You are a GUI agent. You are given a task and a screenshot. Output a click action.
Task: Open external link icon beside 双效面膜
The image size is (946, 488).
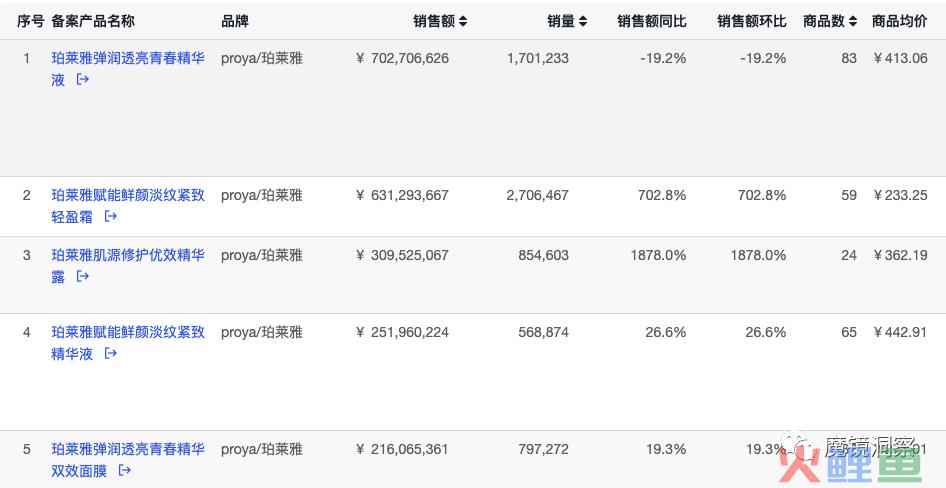pos(125,470)
